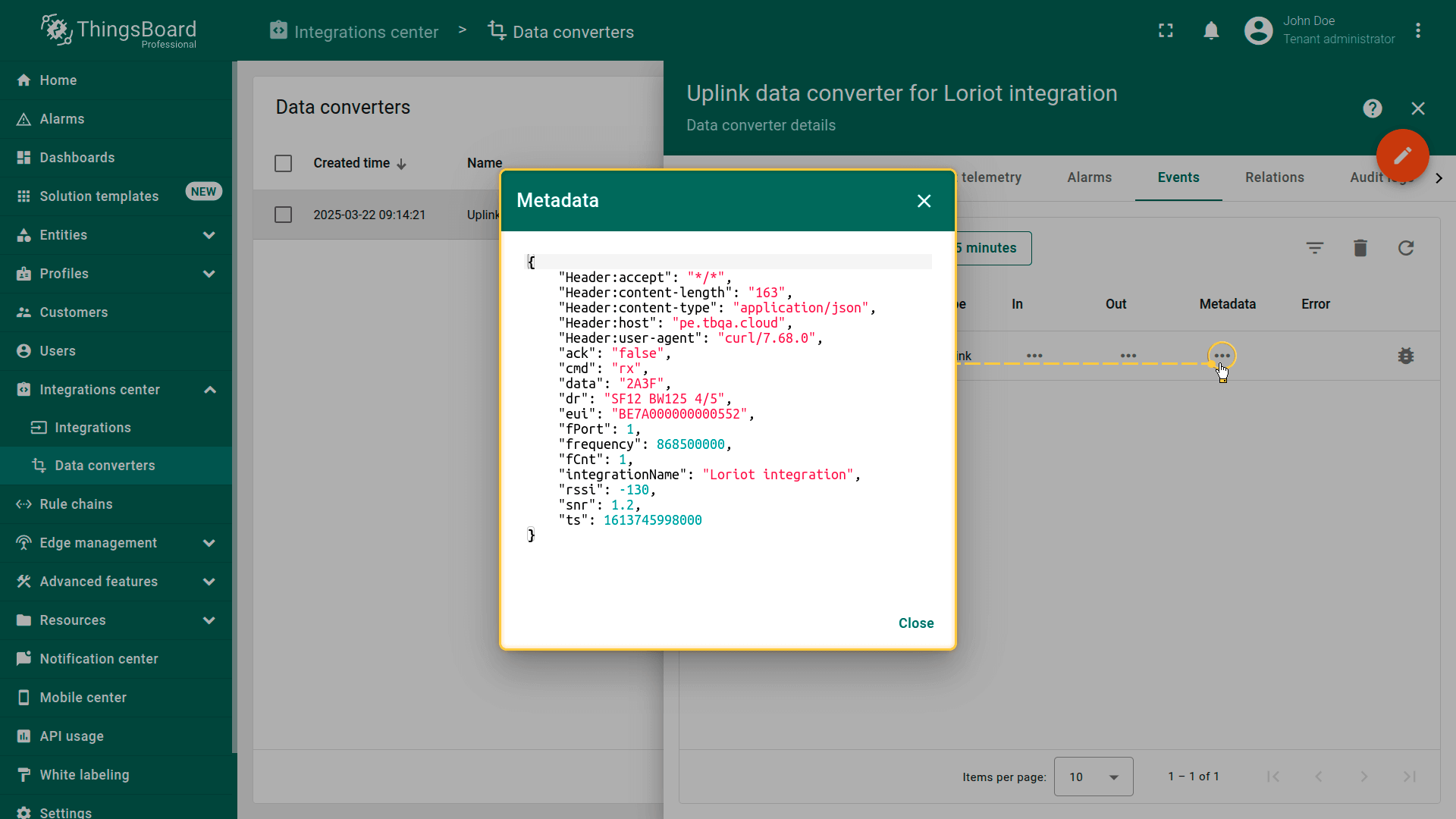Open the In column message ellipsis
This screenshot has height=819, width=1456.
1034,356
